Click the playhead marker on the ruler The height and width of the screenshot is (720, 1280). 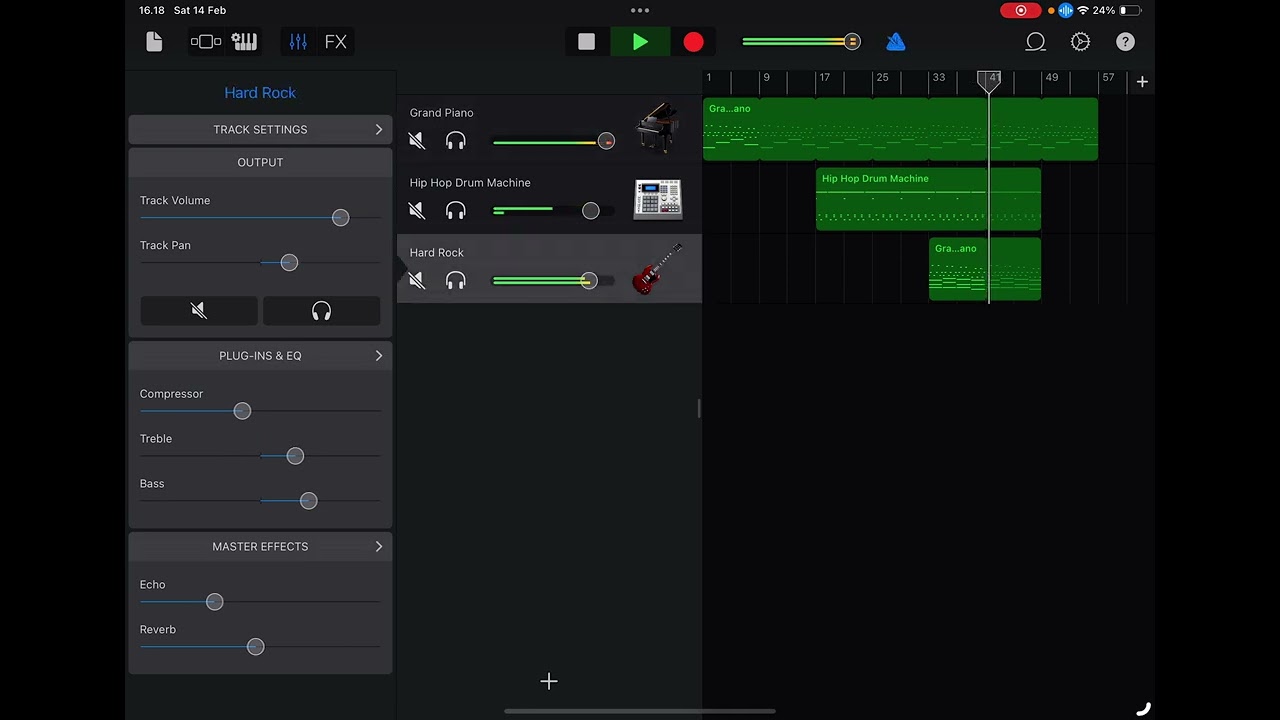coord(989,81)
